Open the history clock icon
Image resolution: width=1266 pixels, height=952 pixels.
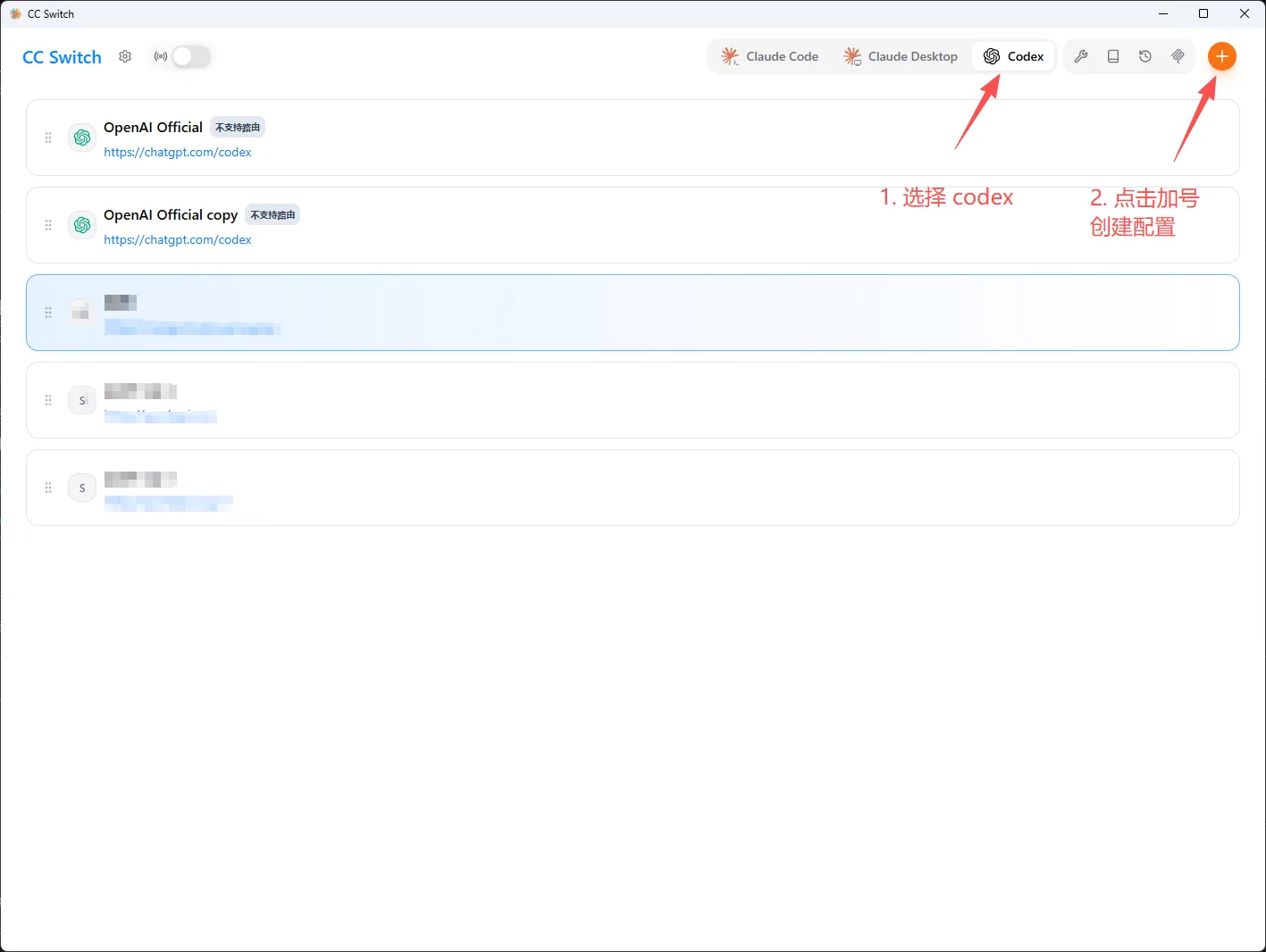[x=1145, y=56]
